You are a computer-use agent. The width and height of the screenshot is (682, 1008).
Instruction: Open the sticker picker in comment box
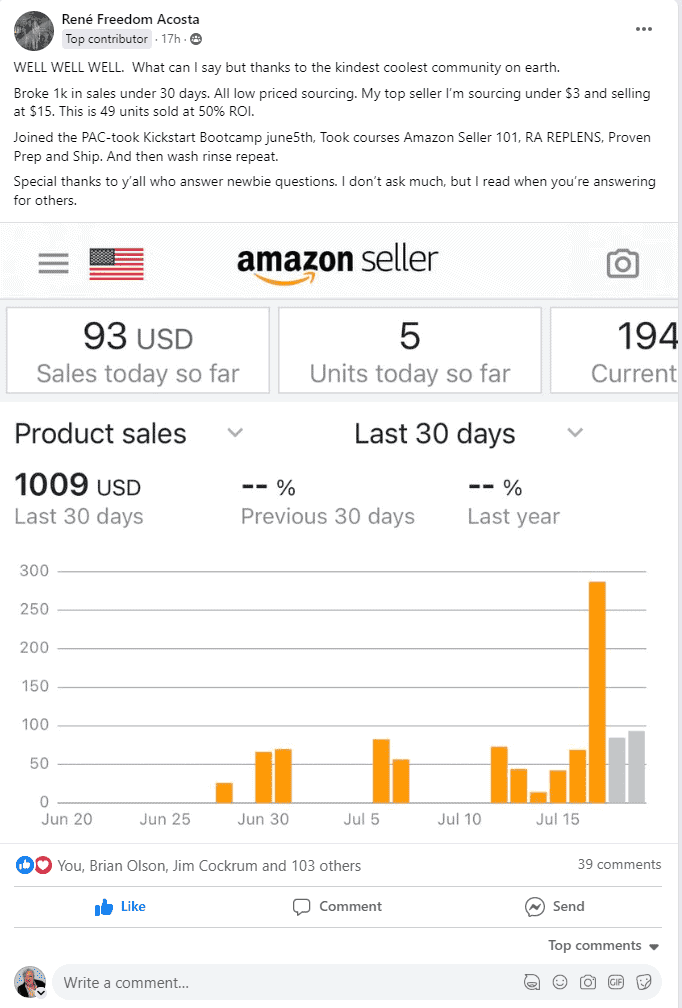coord(644,982)
